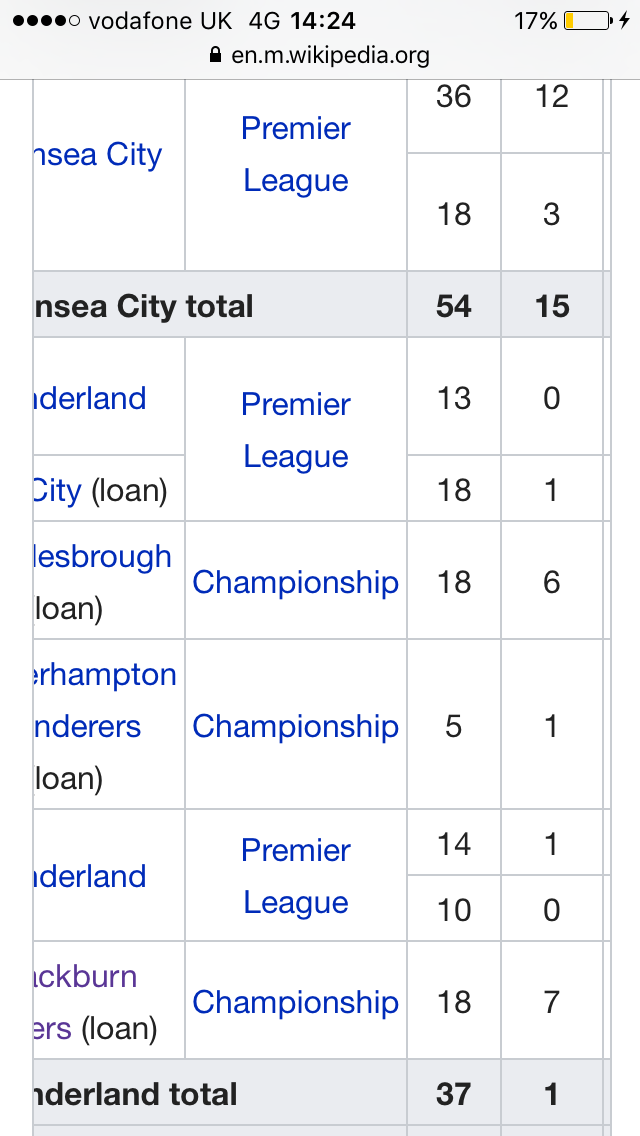Open the first Sunderland club link
Viewport: 640px width, 1136px height.
[90, 398]
